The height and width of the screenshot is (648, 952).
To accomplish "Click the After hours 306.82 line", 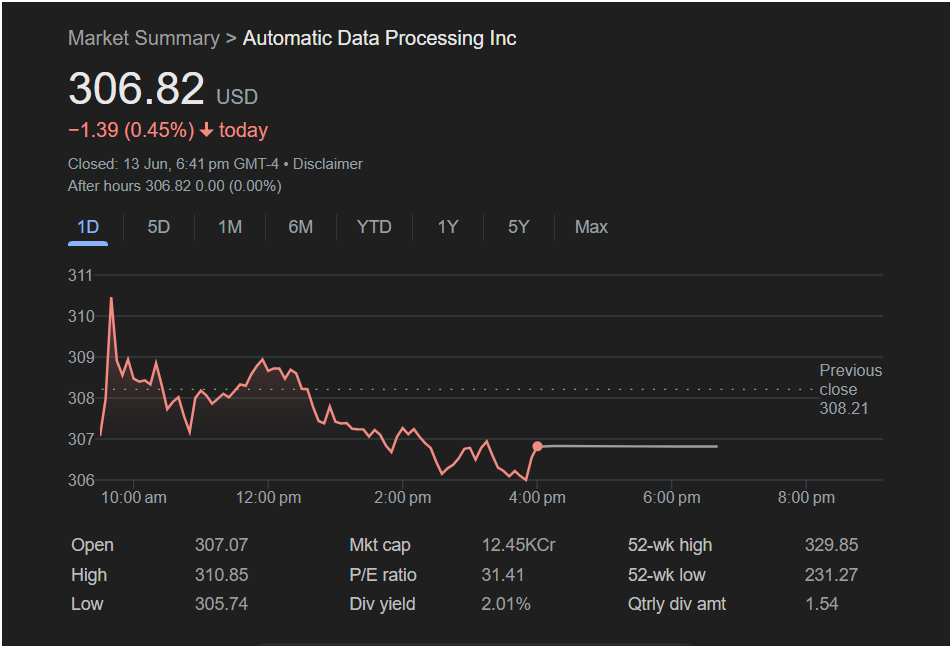I will click(x=175, y=186).
